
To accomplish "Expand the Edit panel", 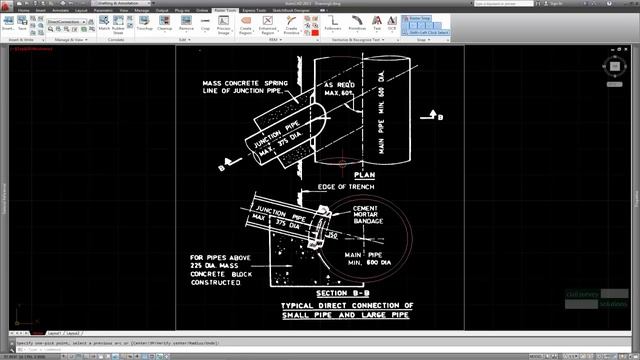I will (x=184, y=40).
